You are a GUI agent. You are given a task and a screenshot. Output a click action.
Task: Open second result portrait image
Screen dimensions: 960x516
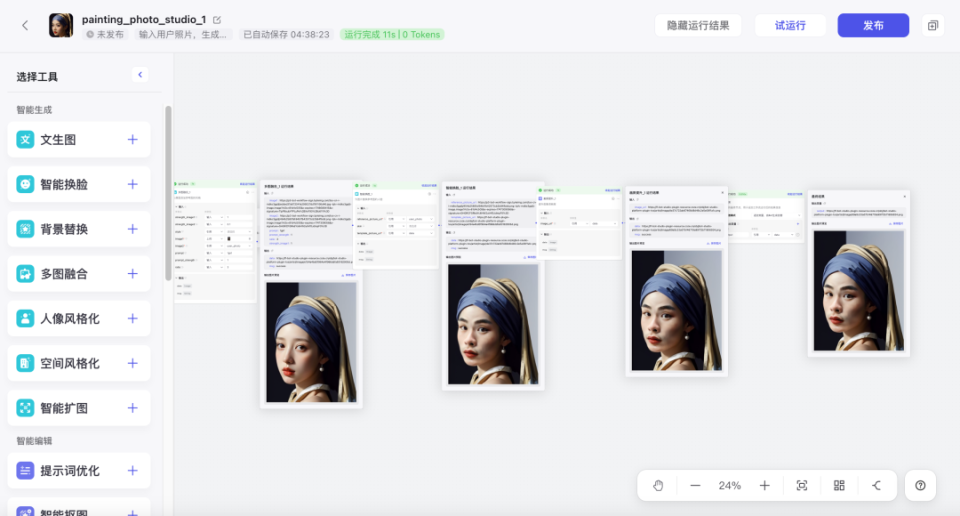[x=493, y=324]
